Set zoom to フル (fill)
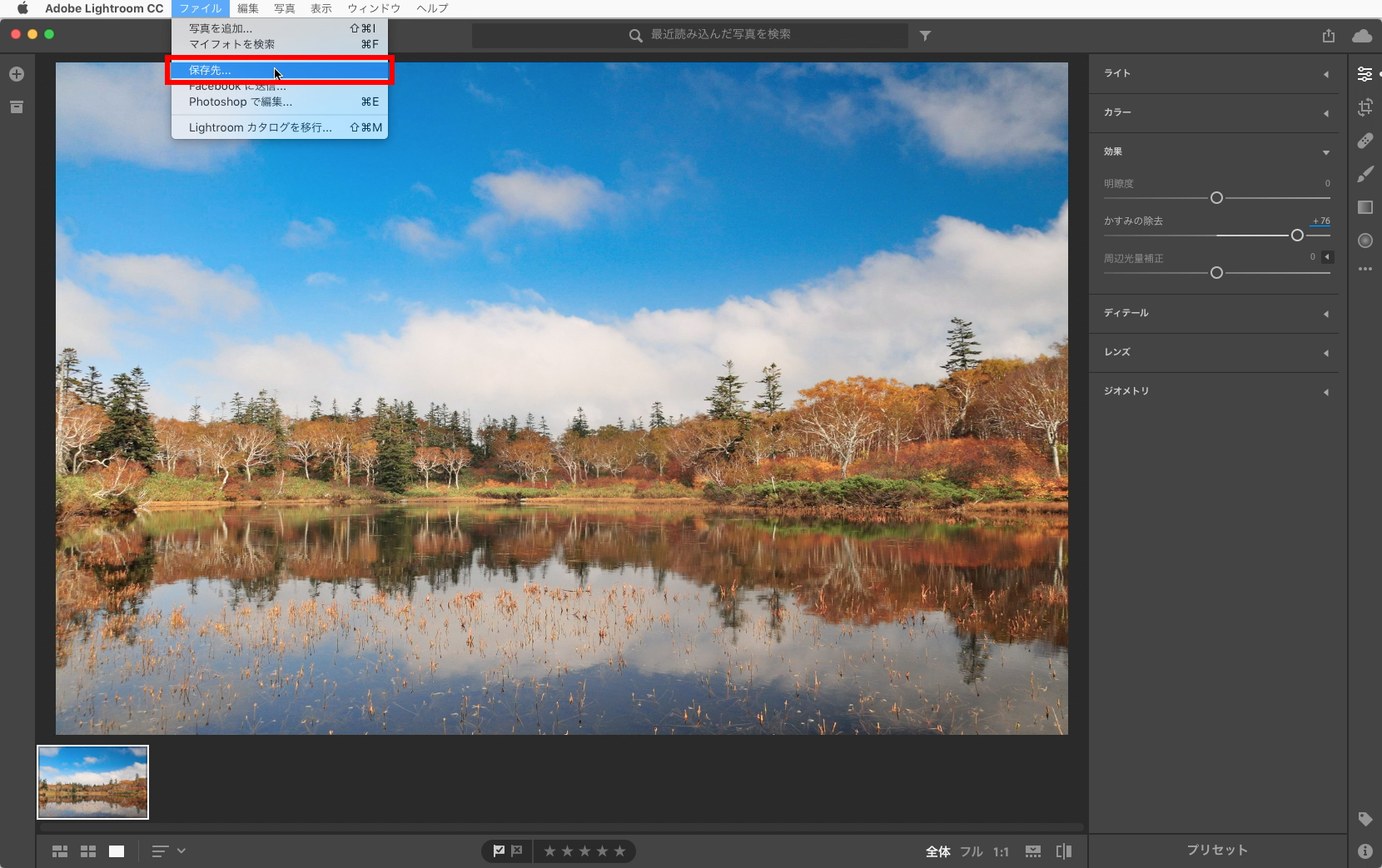 [972, 851]
